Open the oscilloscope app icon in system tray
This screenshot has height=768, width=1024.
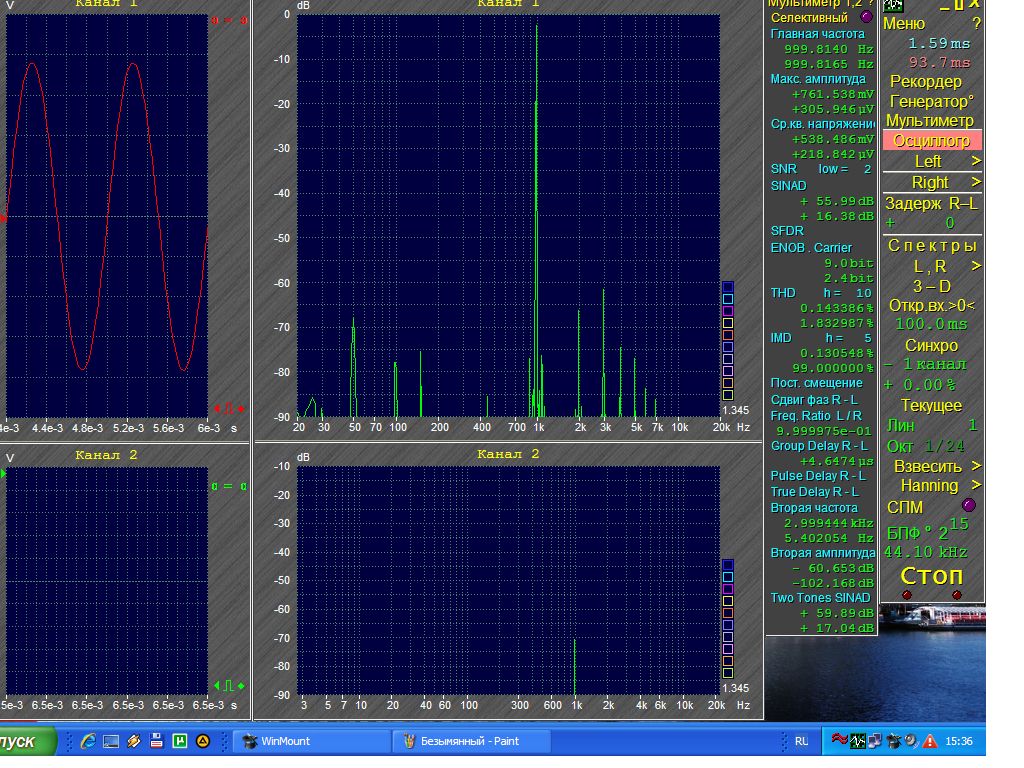click(x=858, y=741)
